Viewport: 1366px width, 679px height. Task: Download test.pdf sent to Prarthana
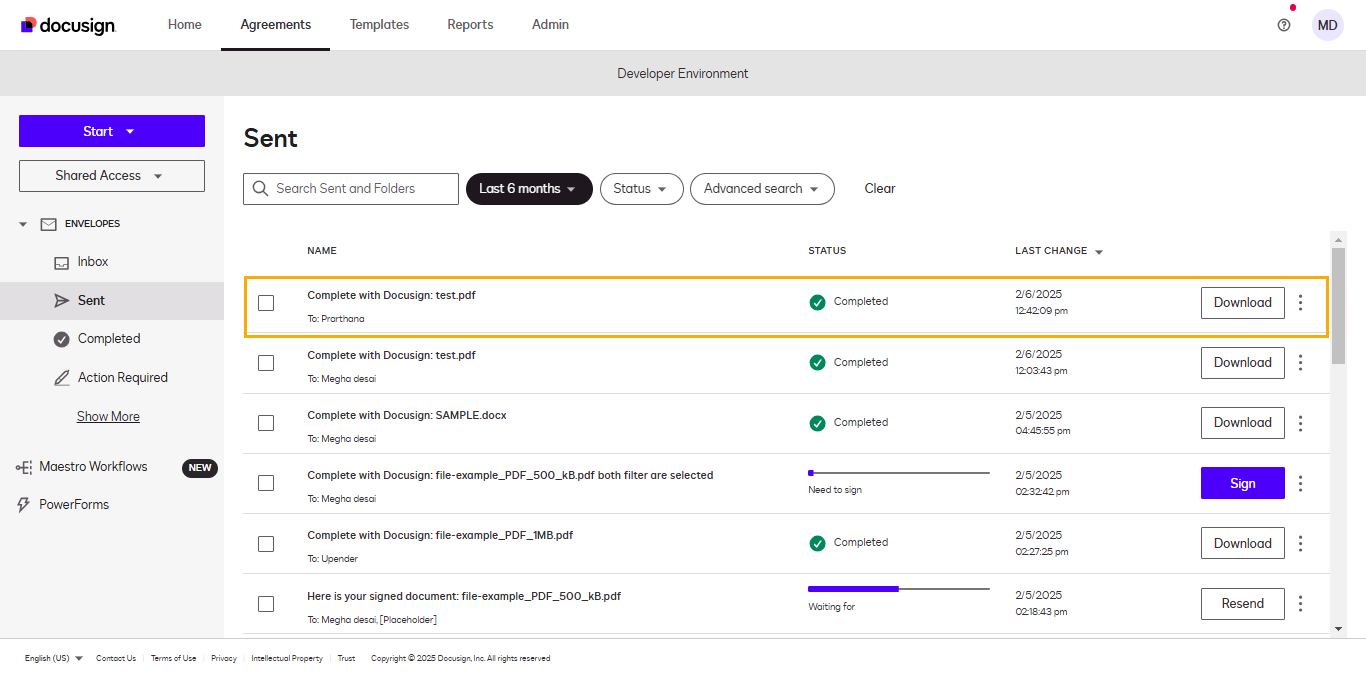tap(1243, 303)
